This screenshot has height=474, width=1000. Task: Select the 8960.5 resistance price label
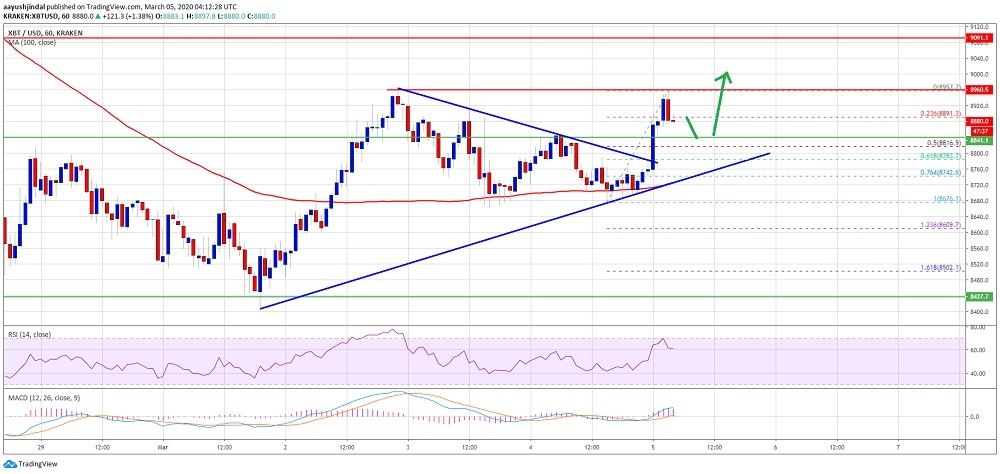(979, 90)
